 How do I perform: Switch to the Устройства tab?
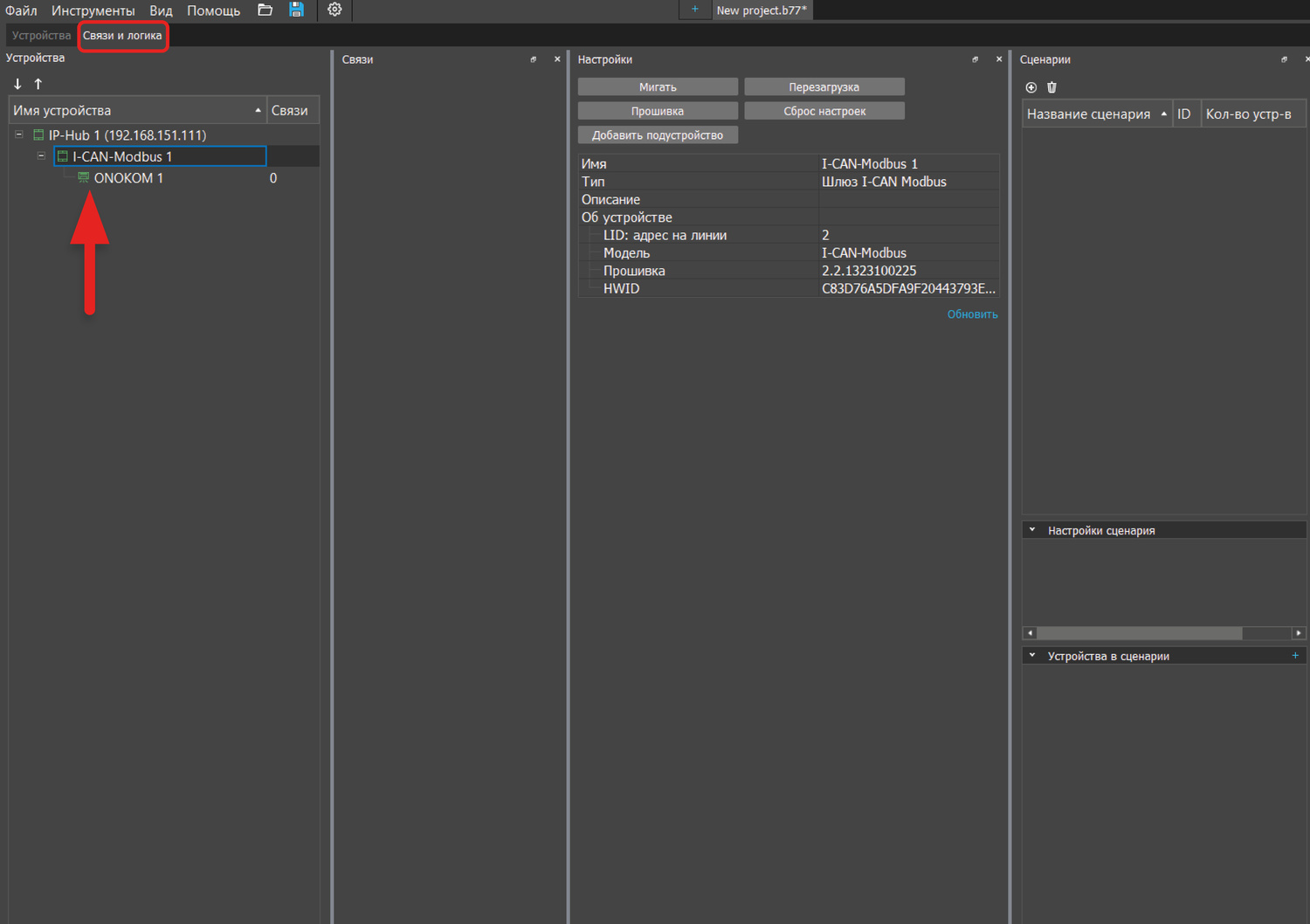pyautogui.click(x=41, y=36)
